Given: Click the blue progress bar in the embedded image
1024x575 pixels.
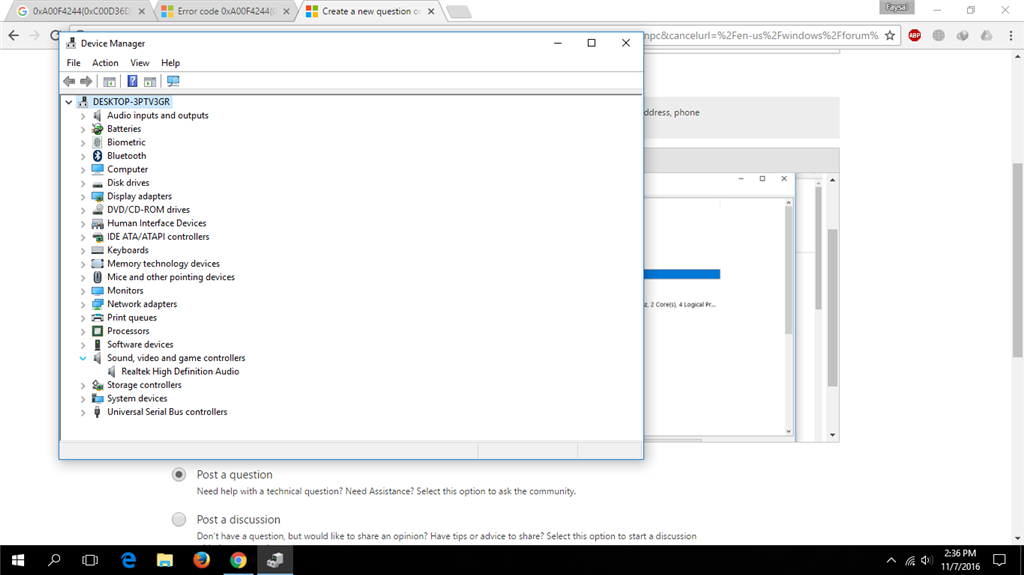Looking at the screenshot, I should click(682, 274).
